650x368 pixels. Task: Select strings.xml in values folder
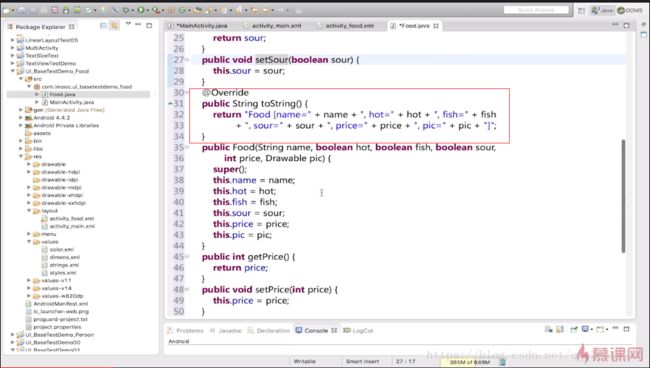pos(64,265)
